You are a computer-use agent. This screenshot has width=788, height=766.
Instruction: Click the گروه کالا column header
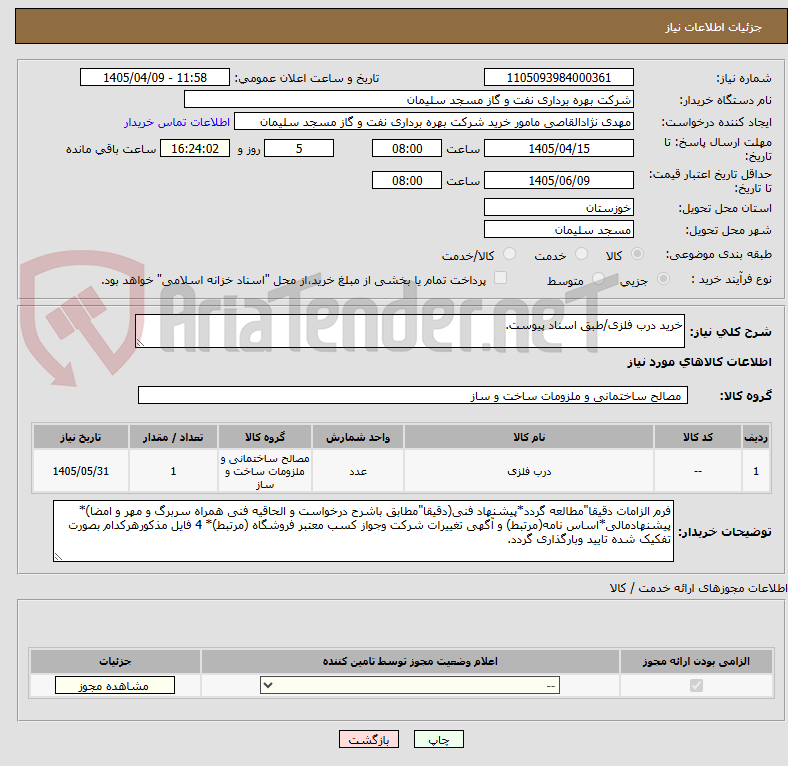tap(265, 437)
